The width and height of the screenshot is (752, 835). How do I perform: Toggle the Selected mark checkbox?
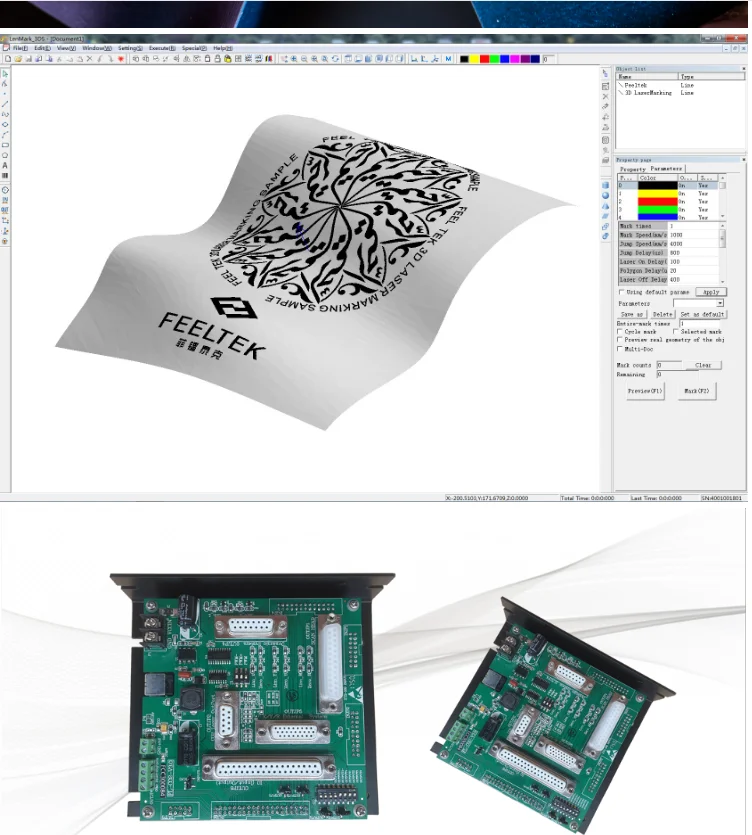point(675,331)
